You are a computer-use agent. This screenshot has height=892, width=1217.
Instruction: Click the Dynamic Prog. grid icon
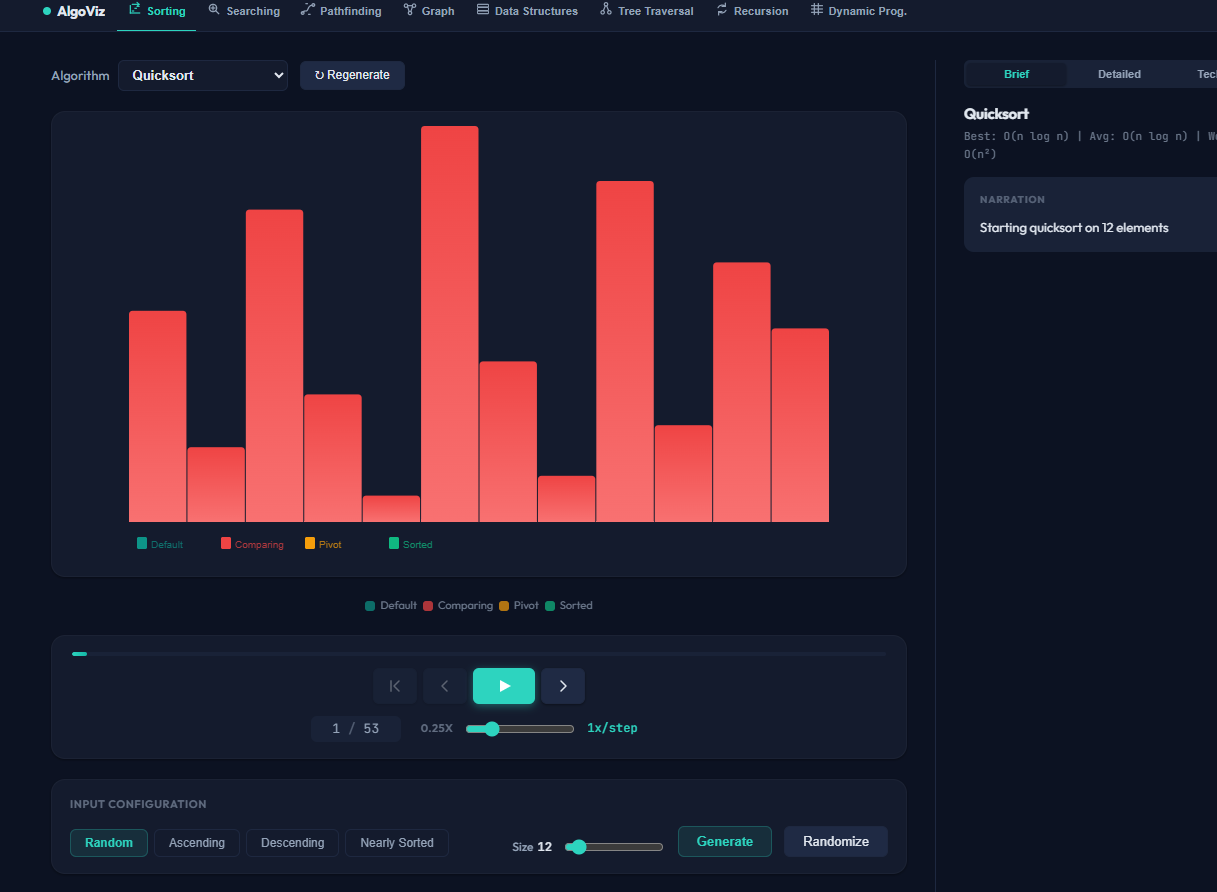[x=817, y=10]
